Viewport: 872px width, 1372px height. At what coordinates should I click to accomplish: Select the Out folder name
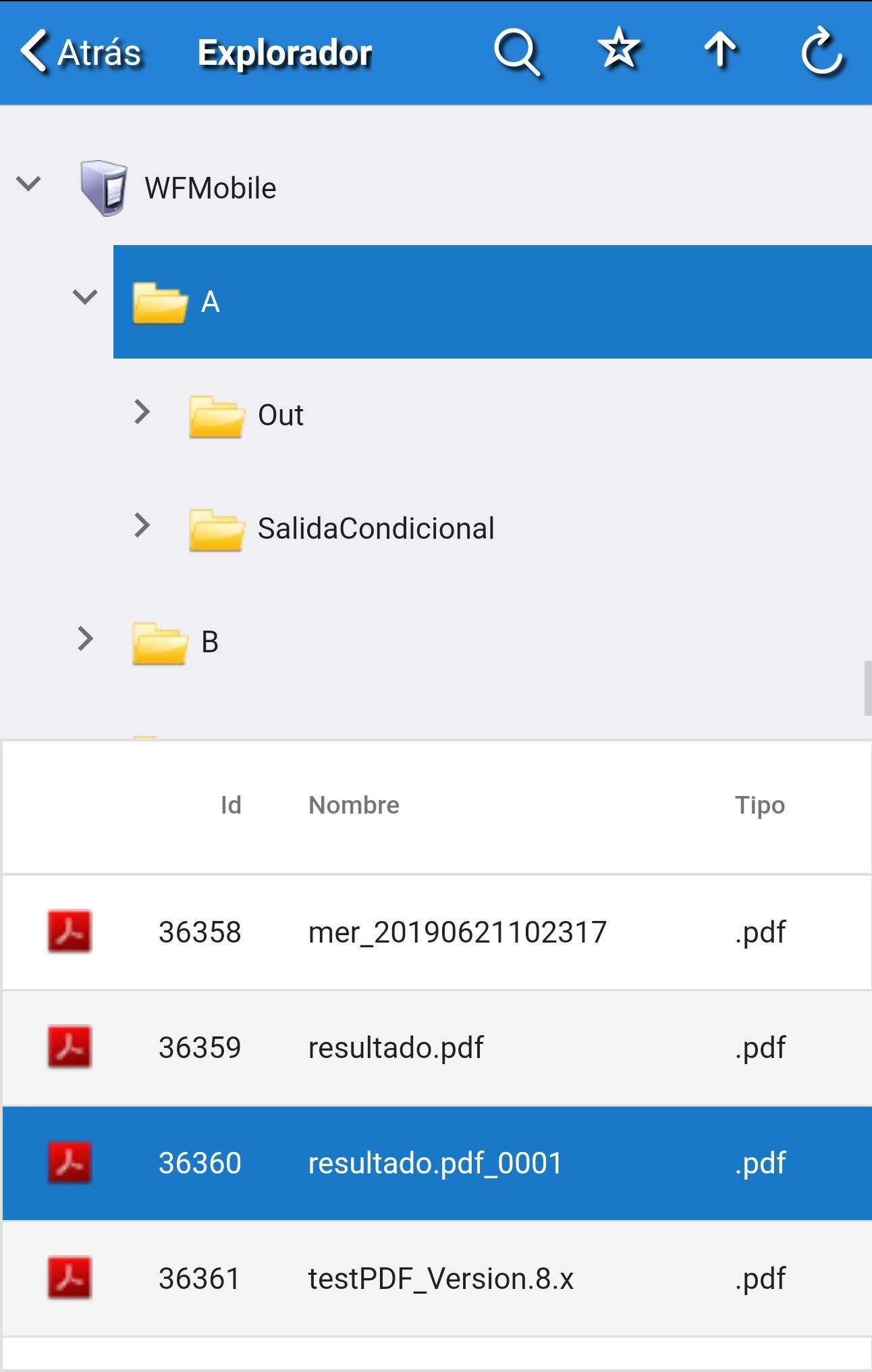(x=281, y=415)
